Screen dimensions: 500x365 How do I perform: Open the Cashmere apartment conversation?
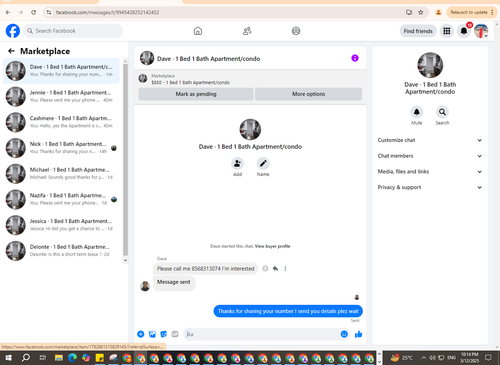coord(61,122)
